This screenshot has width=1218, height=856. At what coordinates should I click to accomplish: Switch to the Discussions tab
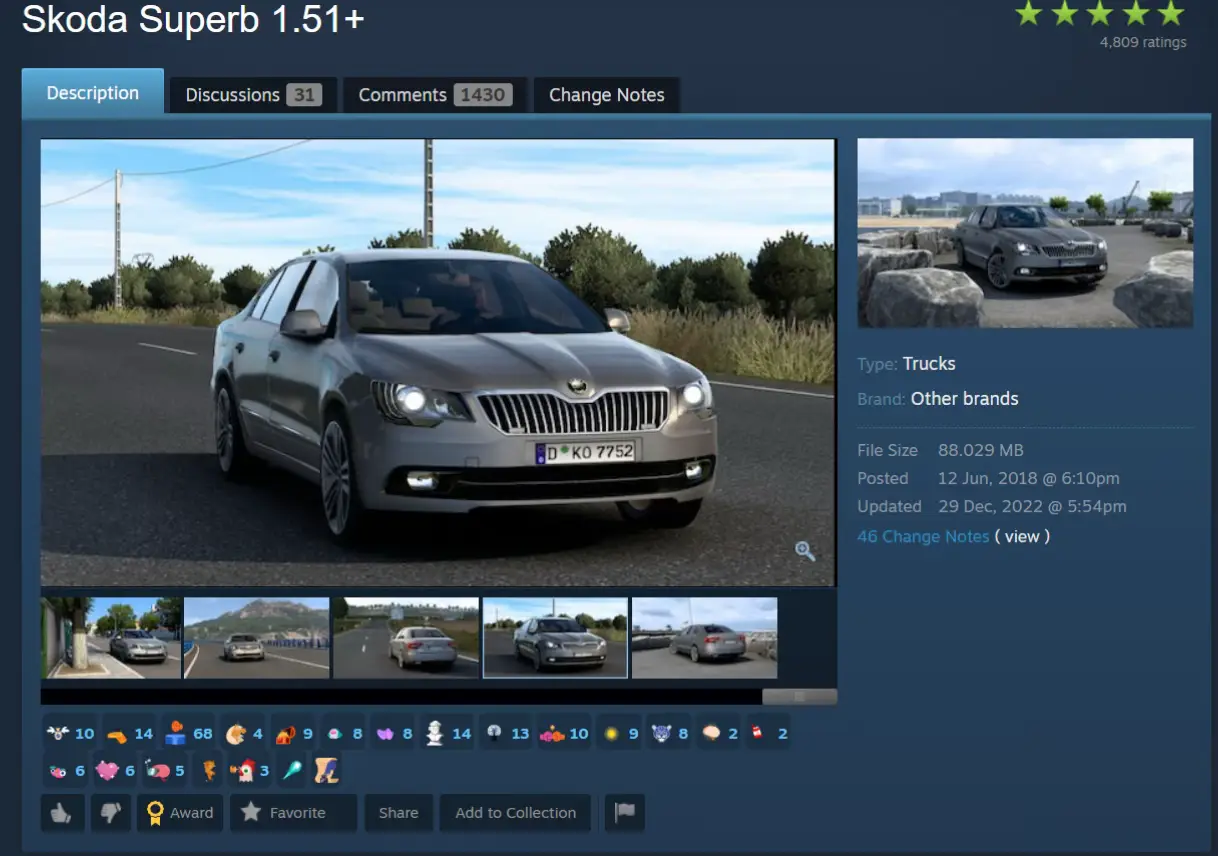(253, 95)
